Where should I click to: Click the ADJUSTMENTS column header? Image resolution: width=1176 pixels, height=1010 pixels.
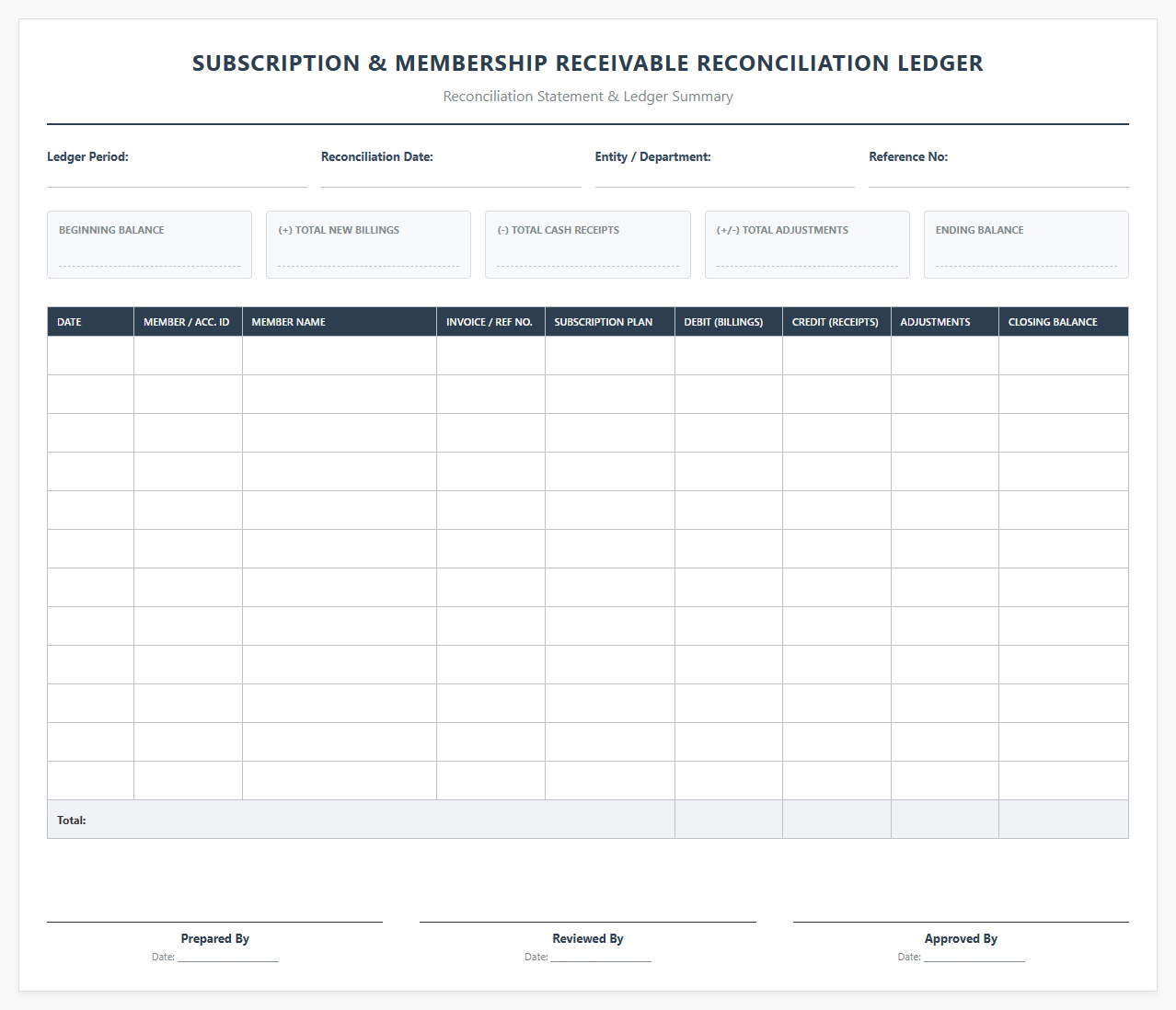[945, 322]
